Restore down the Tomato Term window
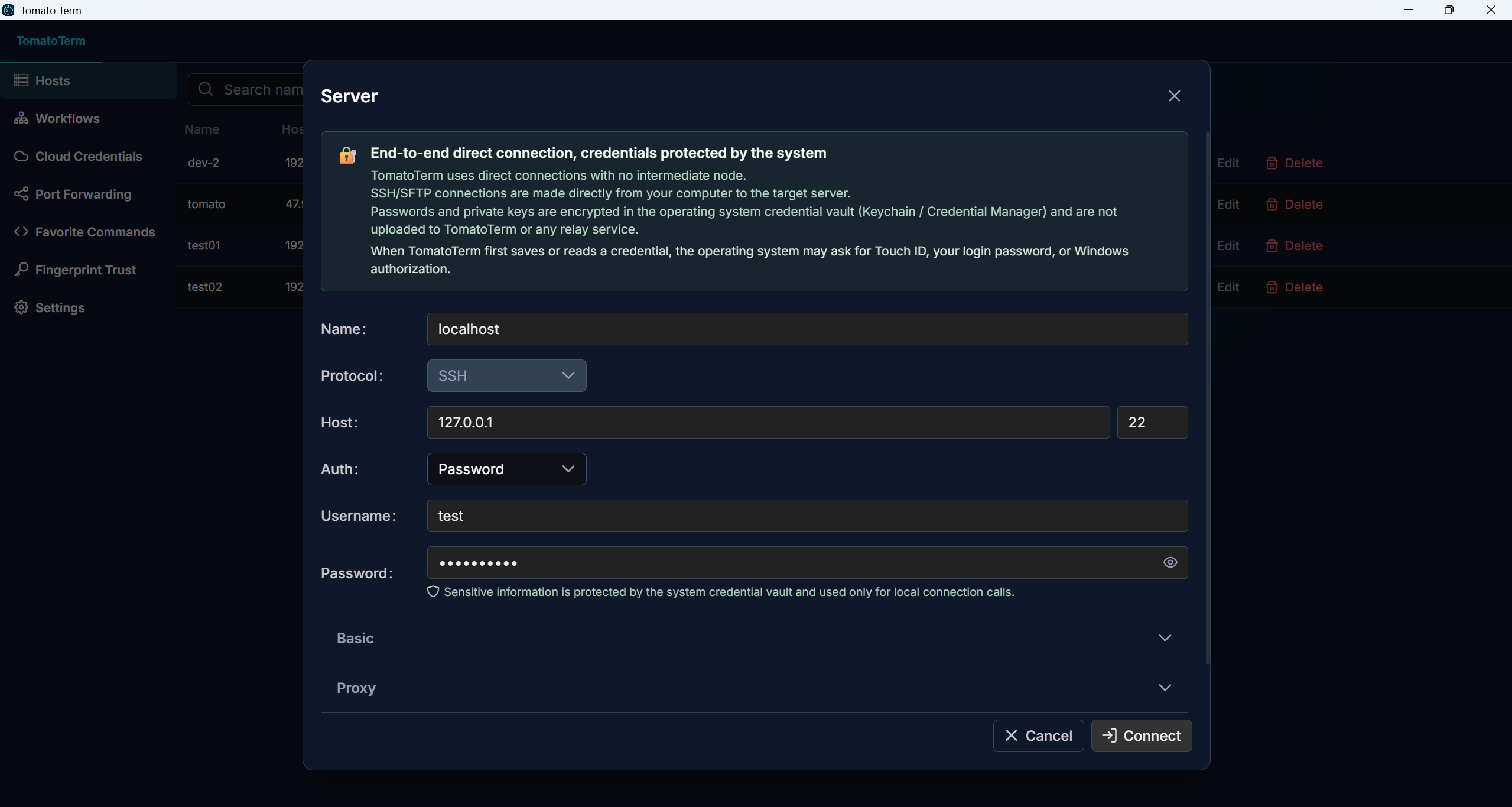Image resolution: width=1512 pixels, height=807 pixels. point(1449,10)
